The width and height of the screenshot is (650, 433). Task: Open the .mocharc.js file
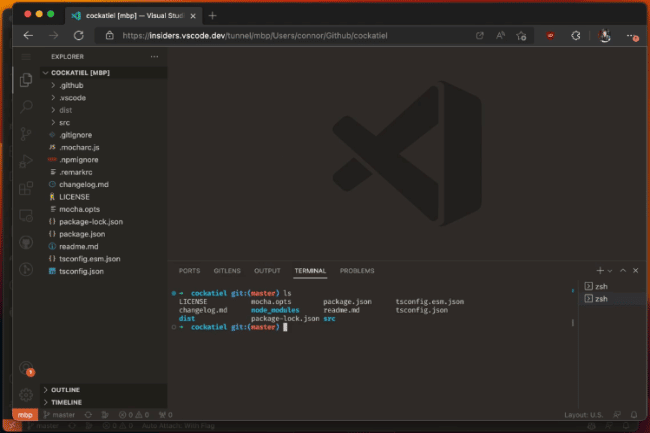104,148
